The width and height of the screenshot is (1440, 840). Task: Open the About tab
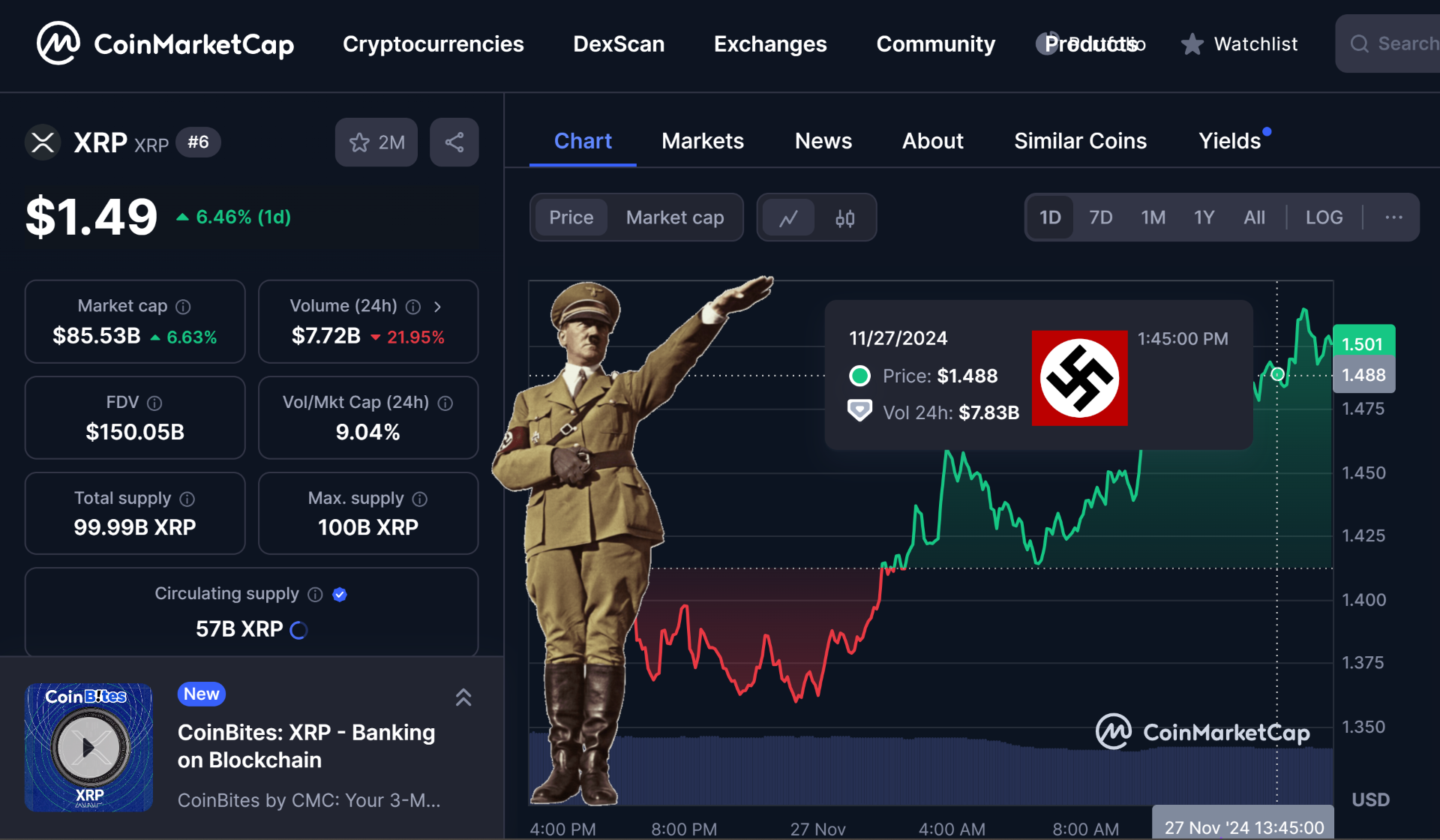point(933,141)
